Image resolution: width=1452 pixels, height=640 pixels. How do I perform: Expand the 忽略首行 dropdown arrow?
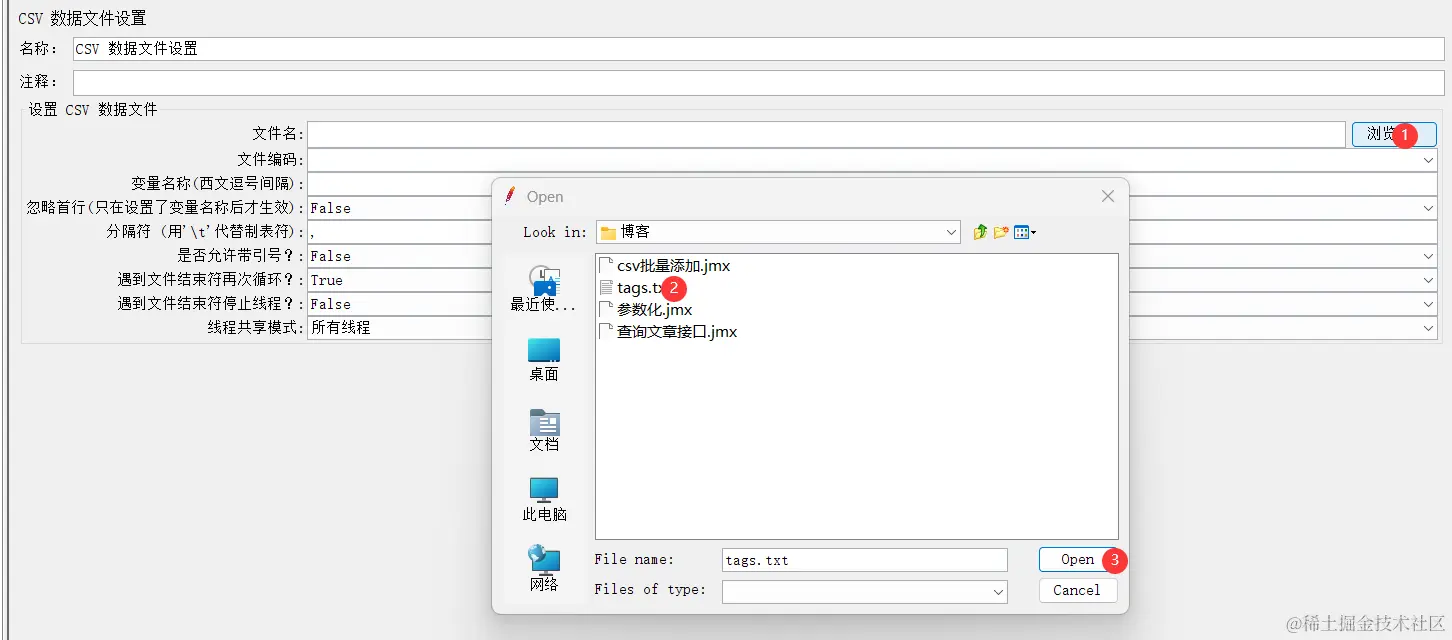click(x=1428, y=208)
